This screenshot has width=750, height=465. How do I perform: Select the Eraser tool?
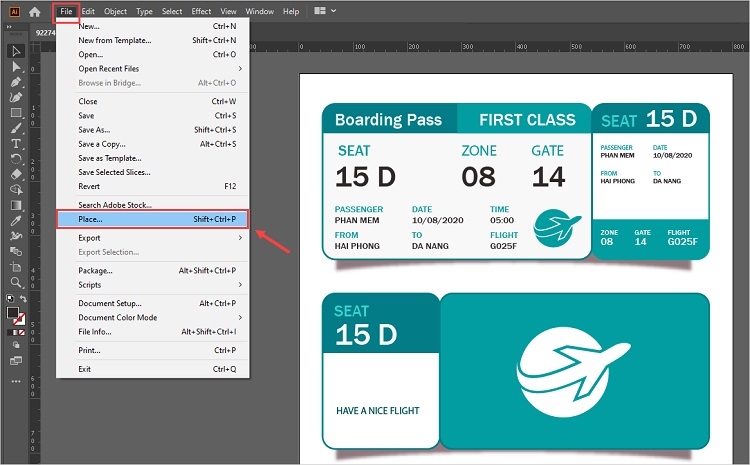click(x=16, y=174)
